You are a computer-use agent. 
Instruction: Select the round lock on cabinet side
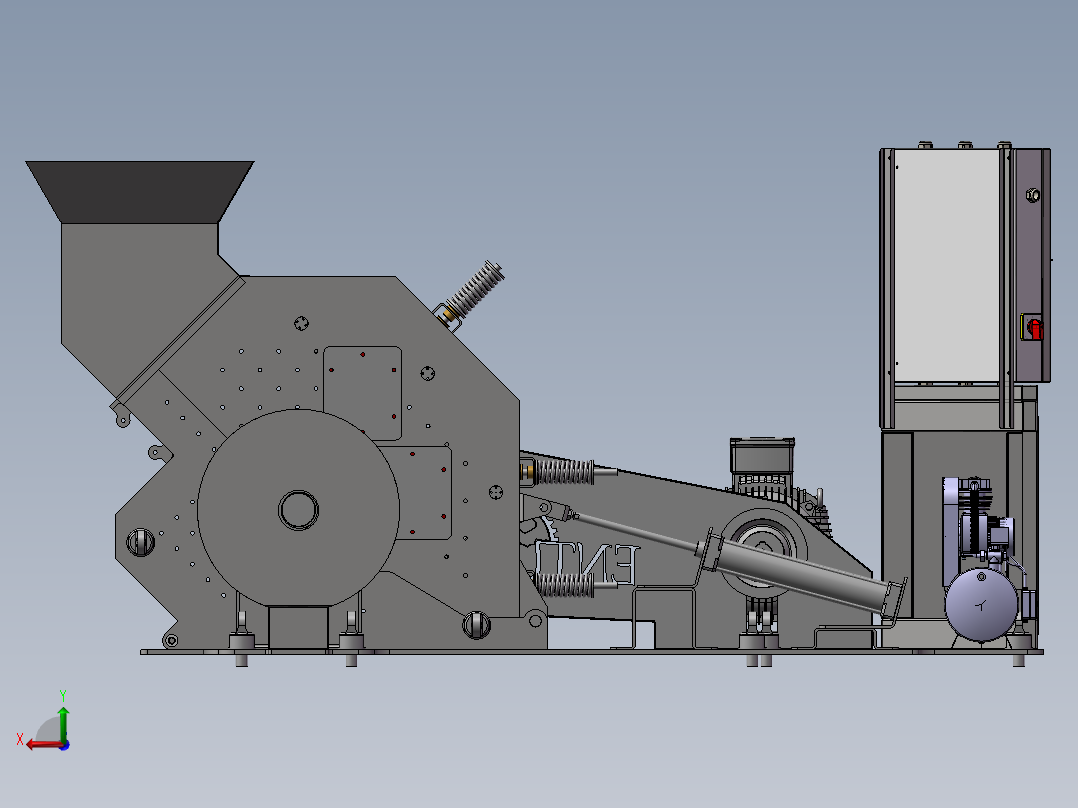(x=1033, y=195)
